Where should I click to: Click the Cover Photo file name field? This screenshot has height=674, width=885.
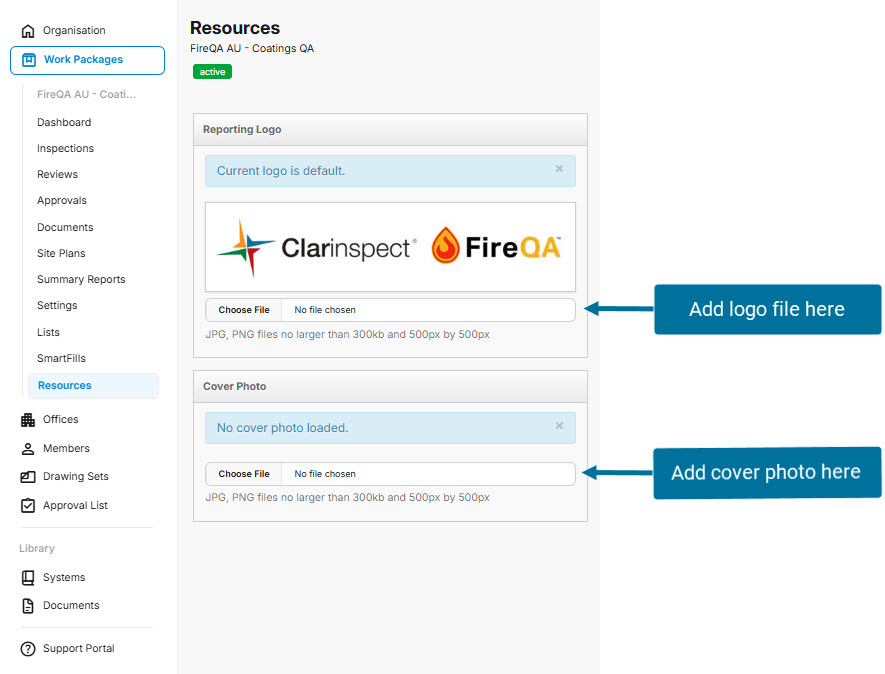pos(428,474)
